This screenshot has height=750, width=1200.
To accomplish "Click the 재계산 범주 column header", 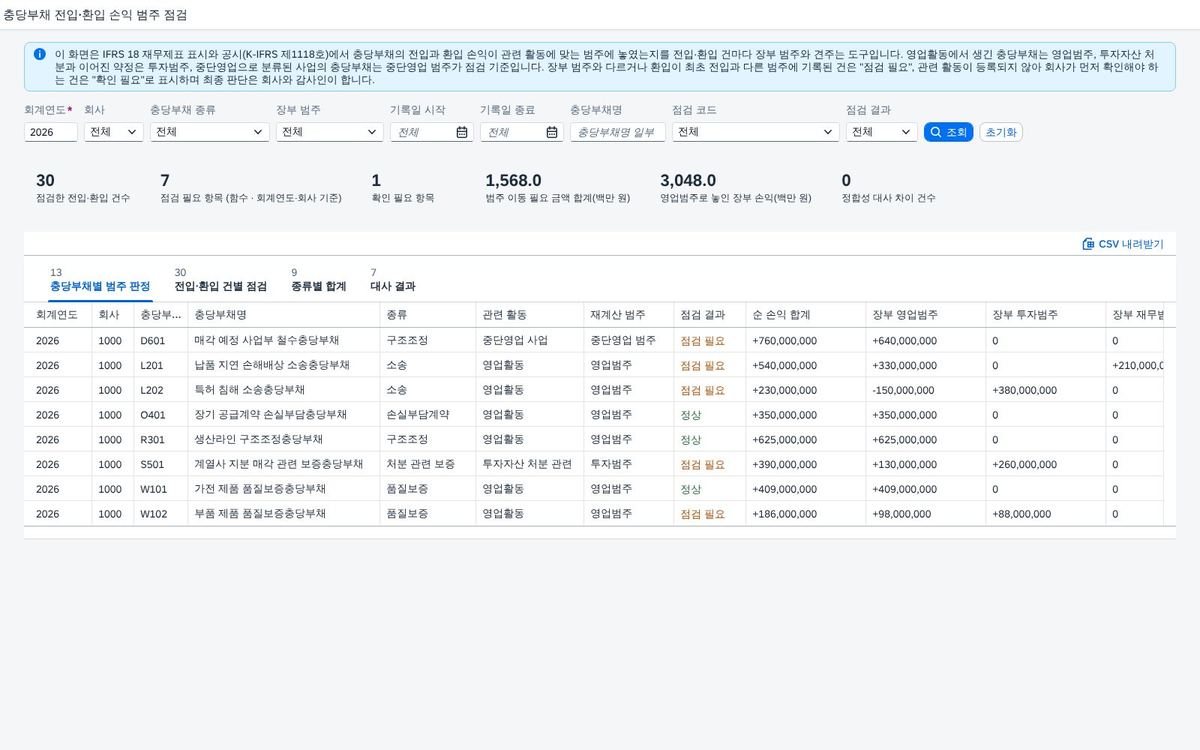I will [x=628, y=315].
